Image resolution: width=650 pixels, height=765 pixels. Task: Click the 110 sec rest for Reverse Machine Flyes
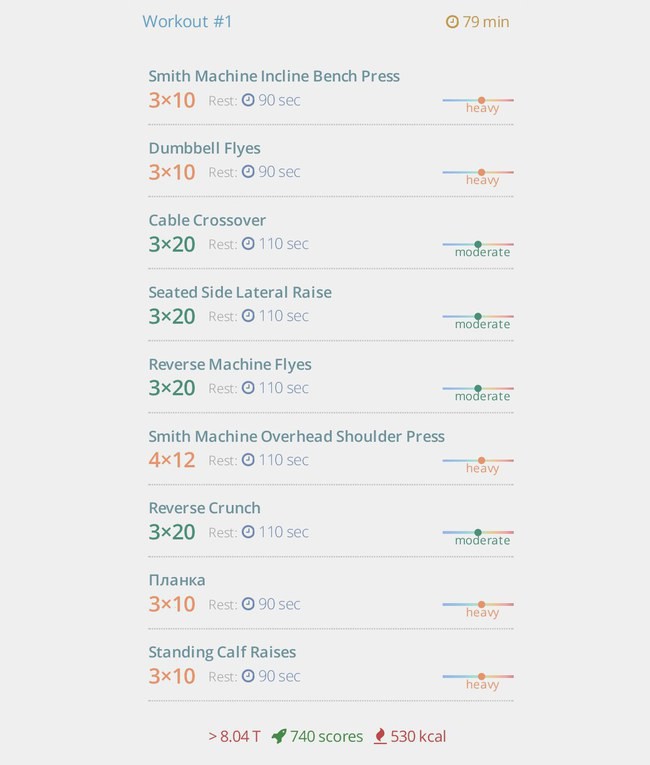(x=284, y=388)
